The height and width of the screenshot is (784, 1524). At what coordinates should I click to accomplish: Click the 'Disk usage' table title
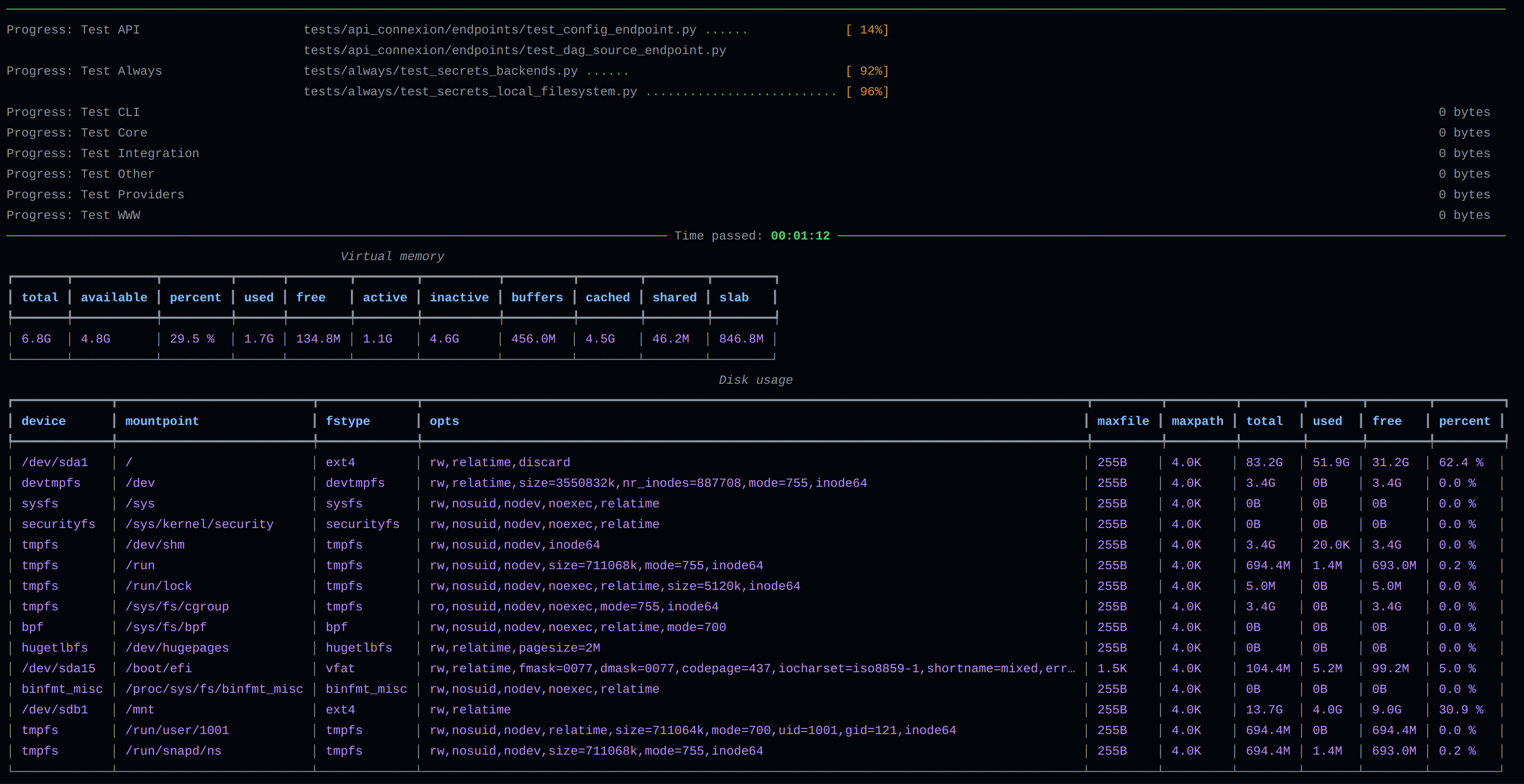click(755, 381)
